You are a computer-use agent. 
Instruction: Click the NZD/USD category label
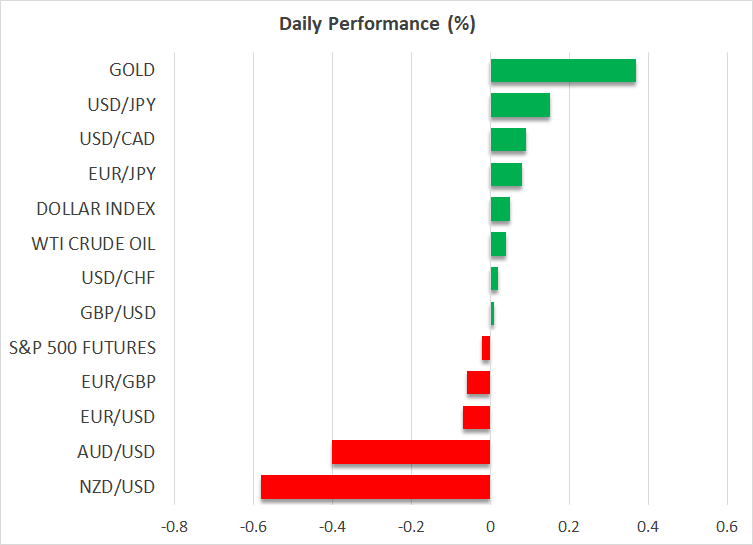point(117,487)
